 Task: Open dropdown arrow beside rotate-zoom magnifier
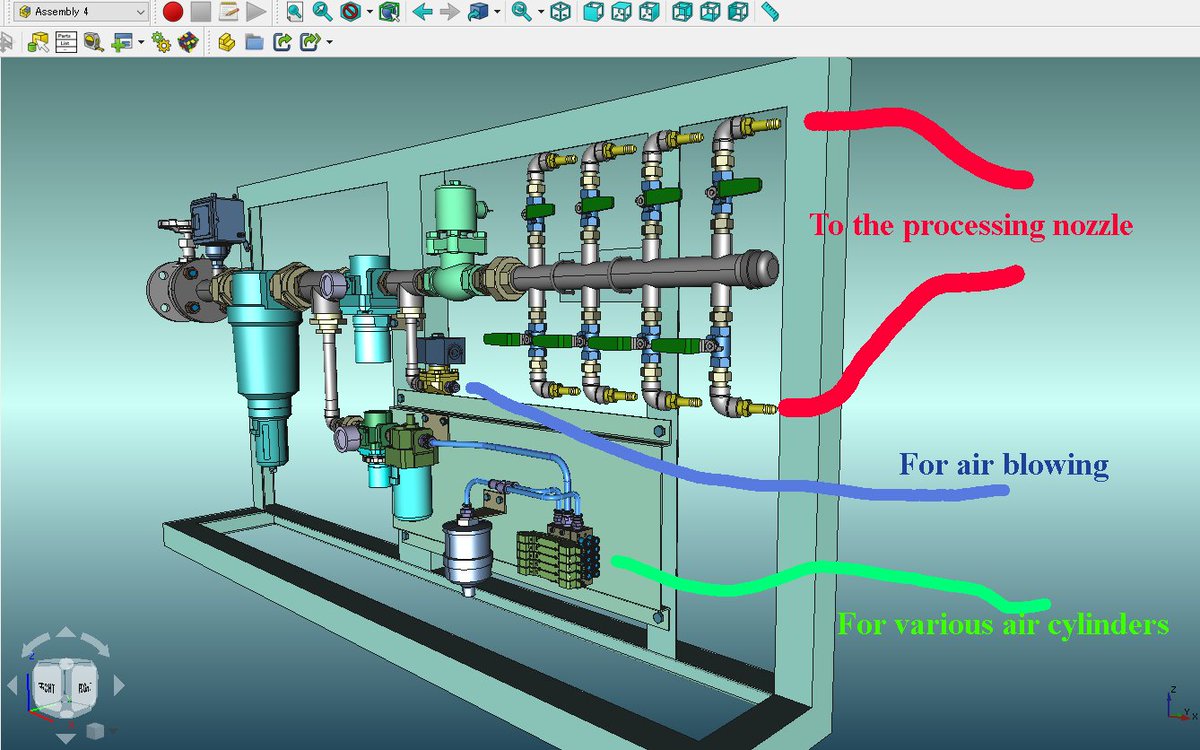tap(540, 12)
